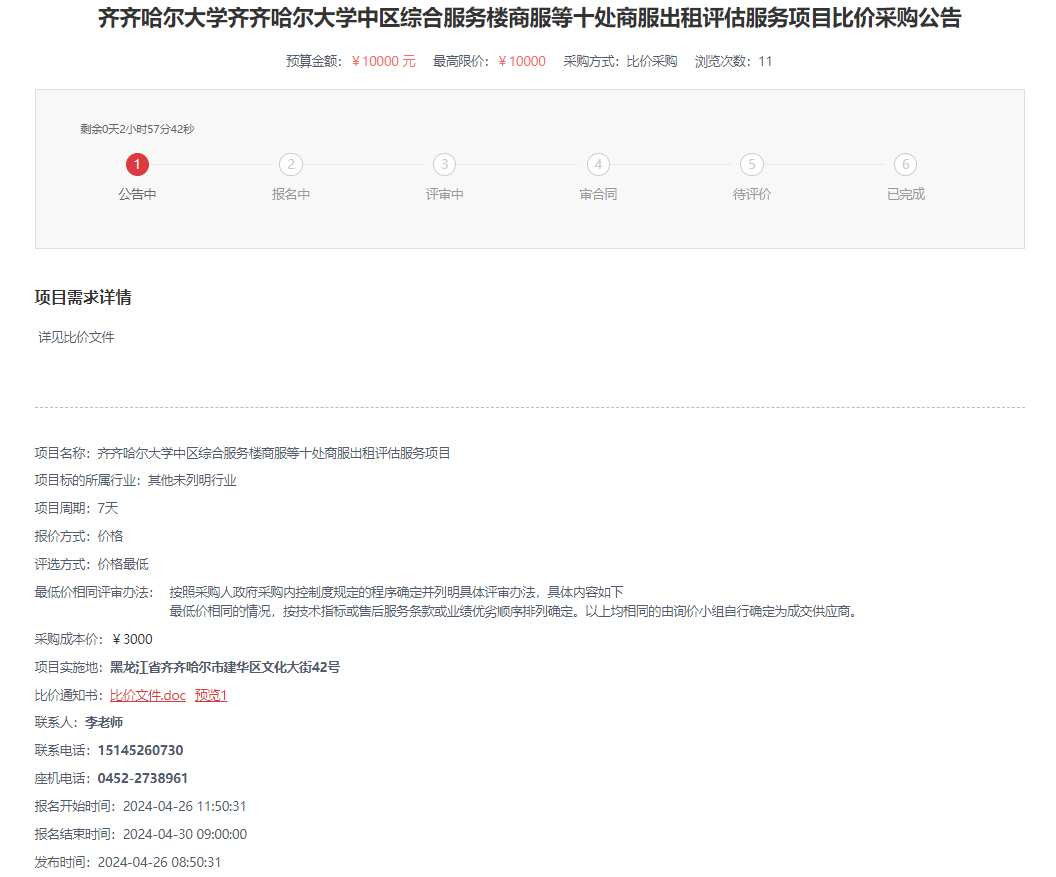Click the step 6 circle for 已完成
The width and height of the screenshot is (1056, 877).
click(x=905, y=165)
